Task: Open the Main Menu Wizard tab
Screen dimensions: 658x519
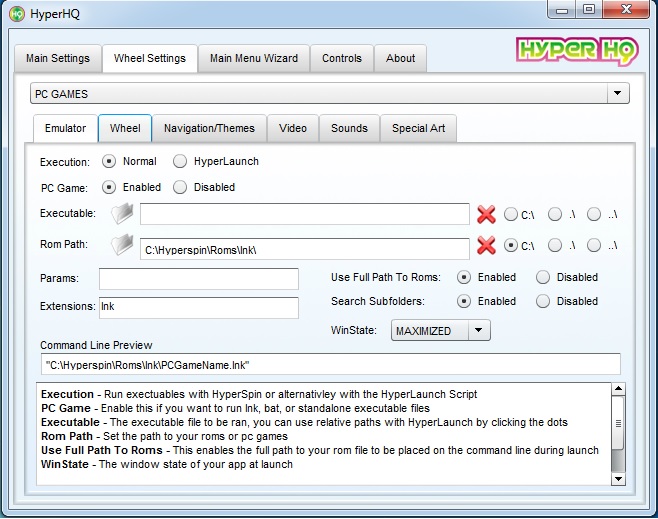Action: (x=254, y=58)
